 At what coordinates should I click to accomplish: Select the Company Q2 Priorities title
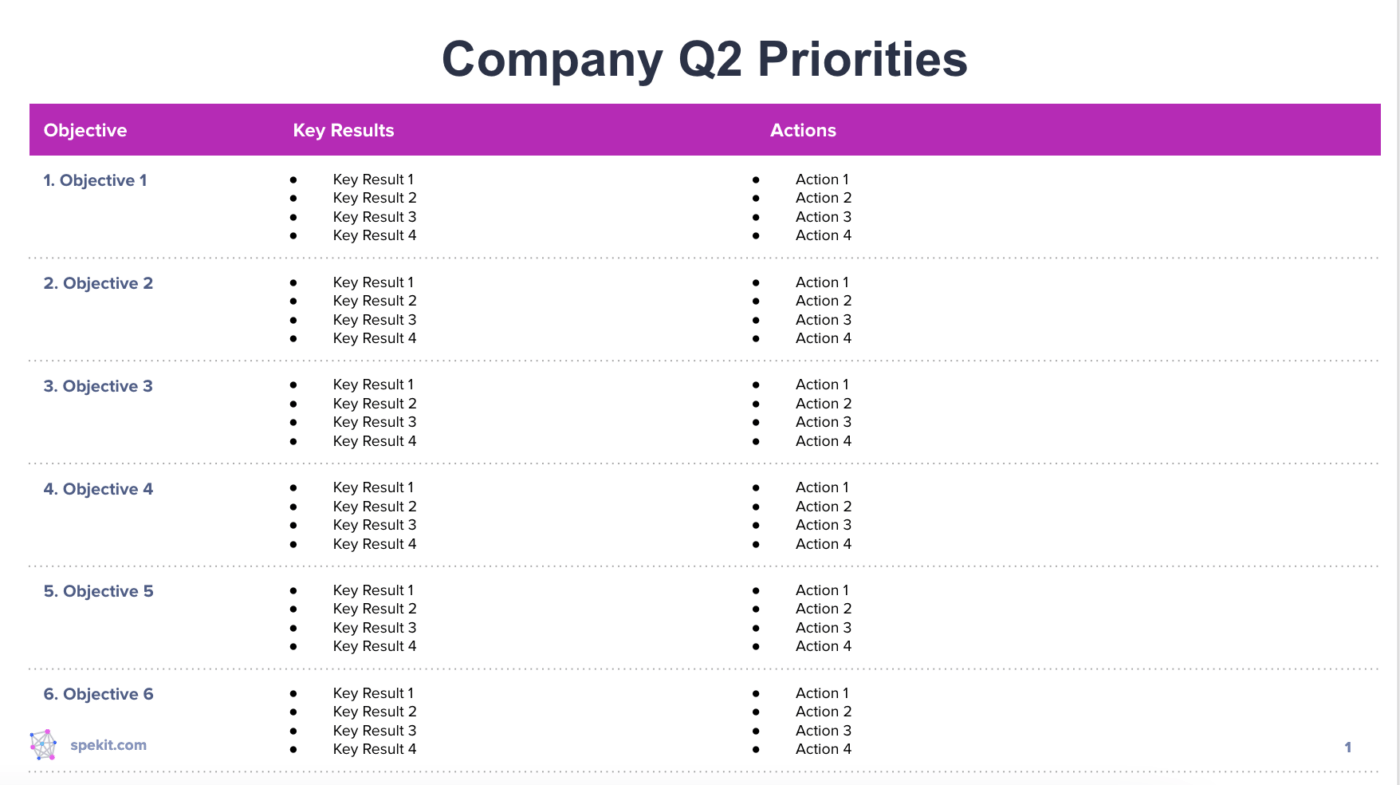pyautogui.click(x=704, y=59)
